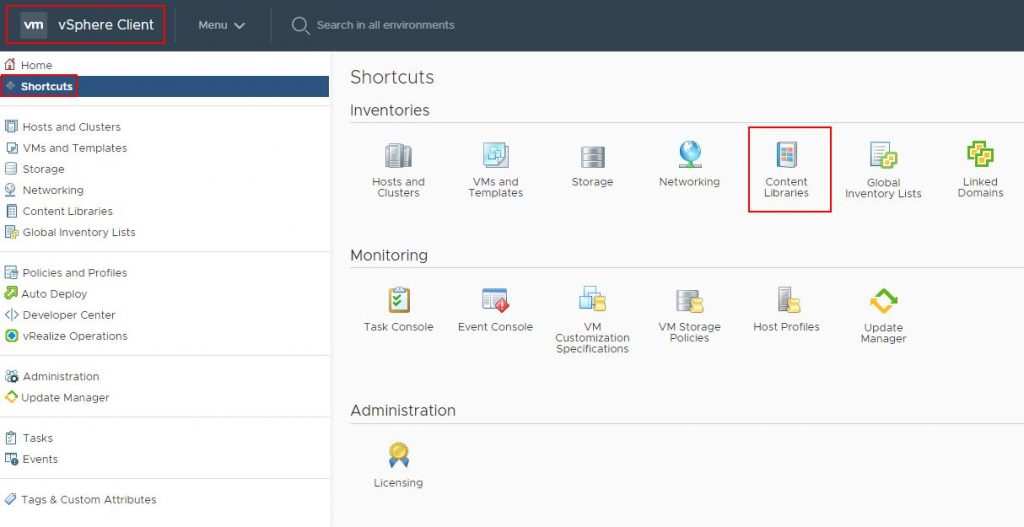Open Global Inventory Lists shortcut icon
Screen dimensions: 1024x527
point(883,155)
